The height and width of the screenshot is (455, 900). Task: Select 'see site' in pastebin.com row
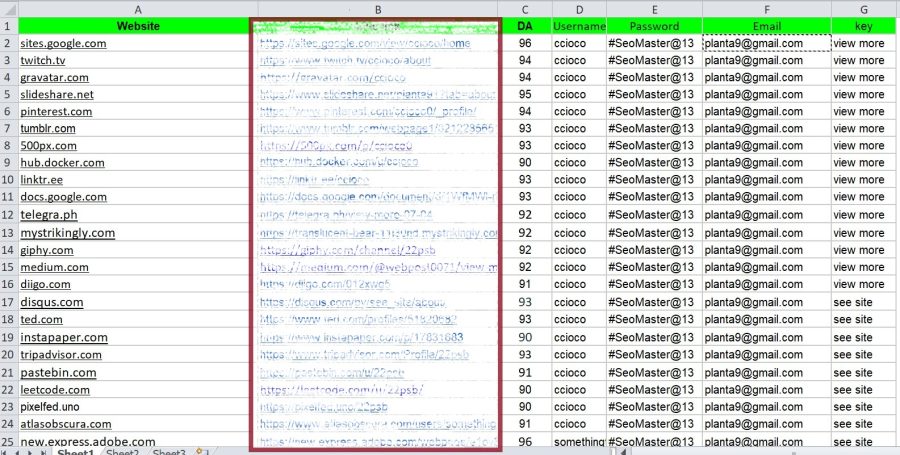(864, 372)
